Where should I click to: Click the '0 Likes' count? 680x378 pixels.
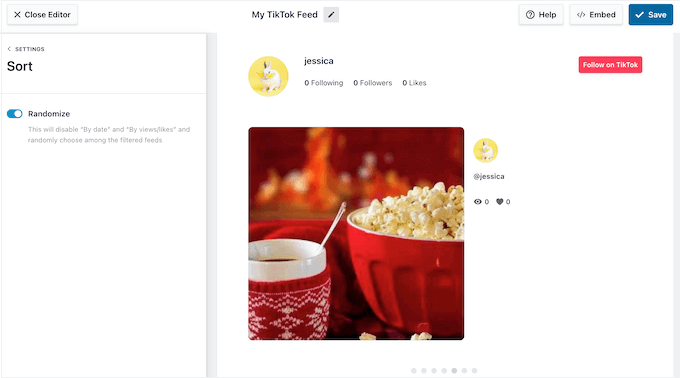click(414, 83)
